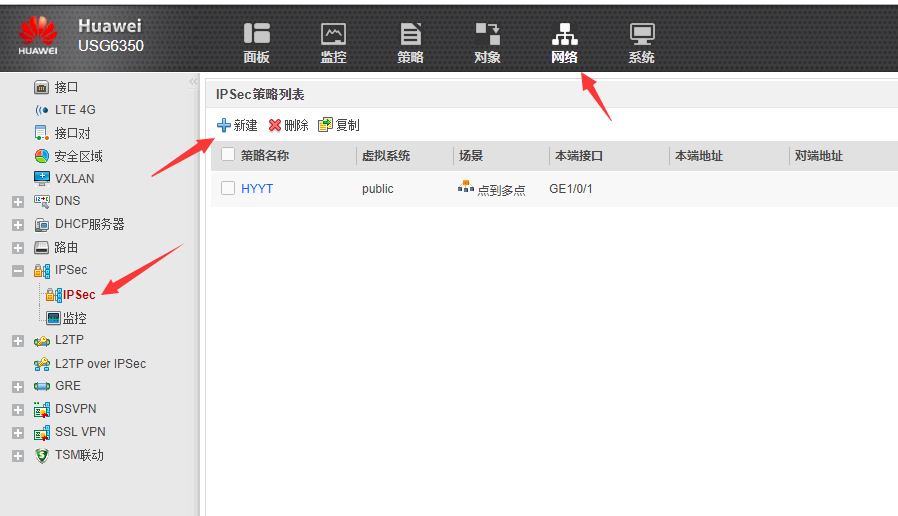Select 监控 under IPSec in sidebar
Screen dimensions: 898x516
click(74, 318)
